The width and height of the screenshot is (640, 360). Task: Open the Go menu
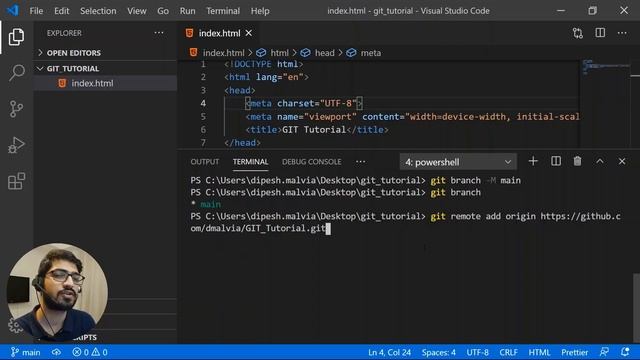(x=163, y=11)
